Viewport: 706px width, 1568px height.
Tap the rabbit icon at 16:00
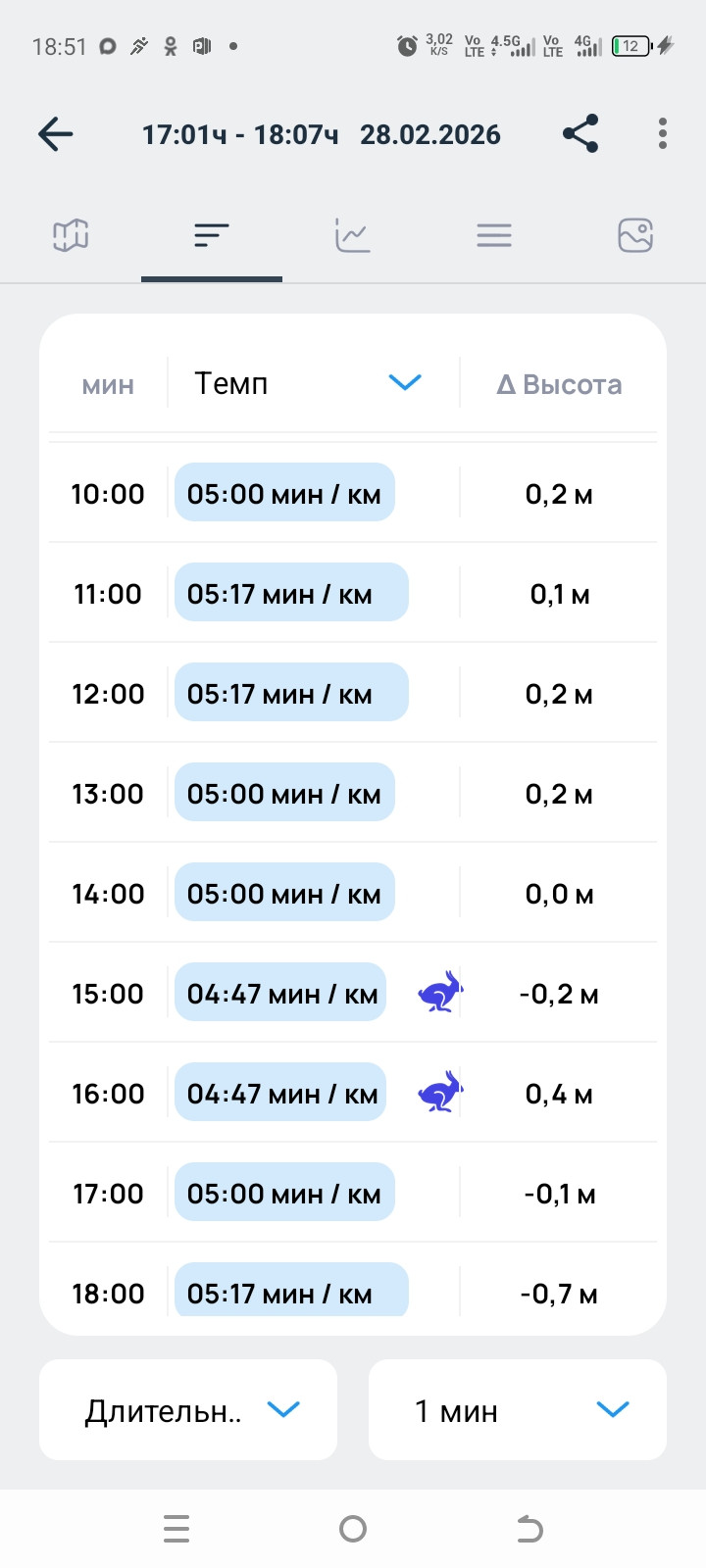tap(440, 1093)
